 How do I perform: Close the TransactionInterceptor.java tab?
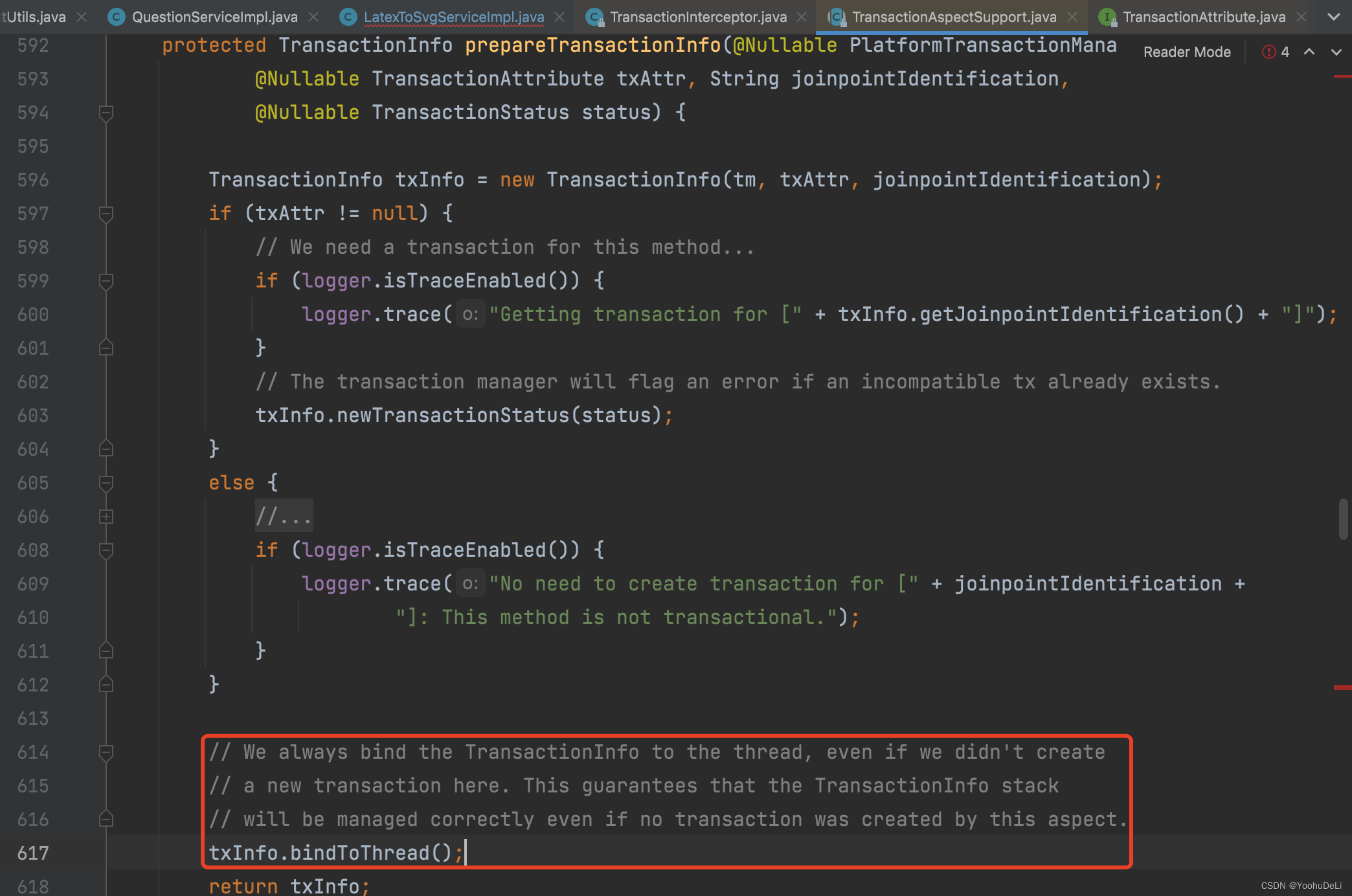pyautogui.click(x=802, y=17)
